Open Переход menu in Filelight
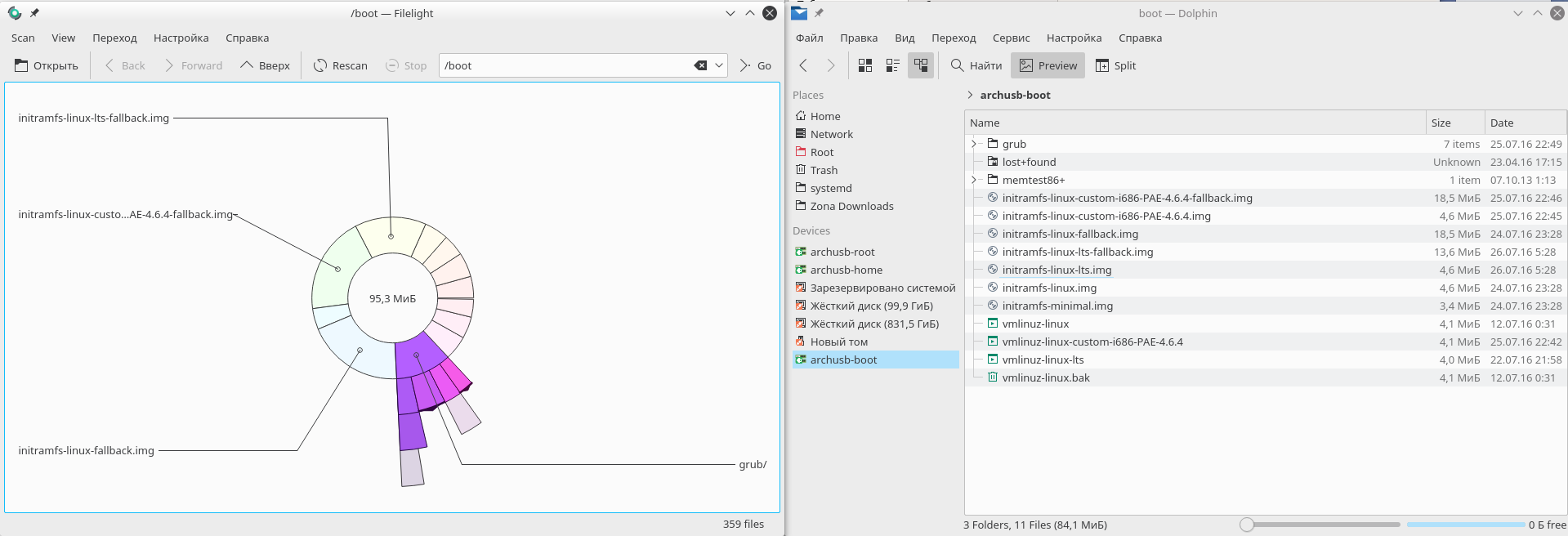This screenshot has width=1568, height=536. tap(114, 38)
